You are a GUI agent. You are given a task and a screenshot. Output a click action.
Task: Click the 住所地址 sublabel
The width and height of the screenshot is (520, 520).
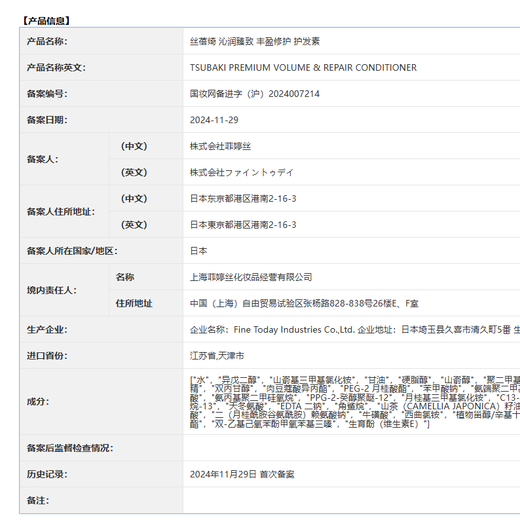pyautogui.click(x=134, y=303)
